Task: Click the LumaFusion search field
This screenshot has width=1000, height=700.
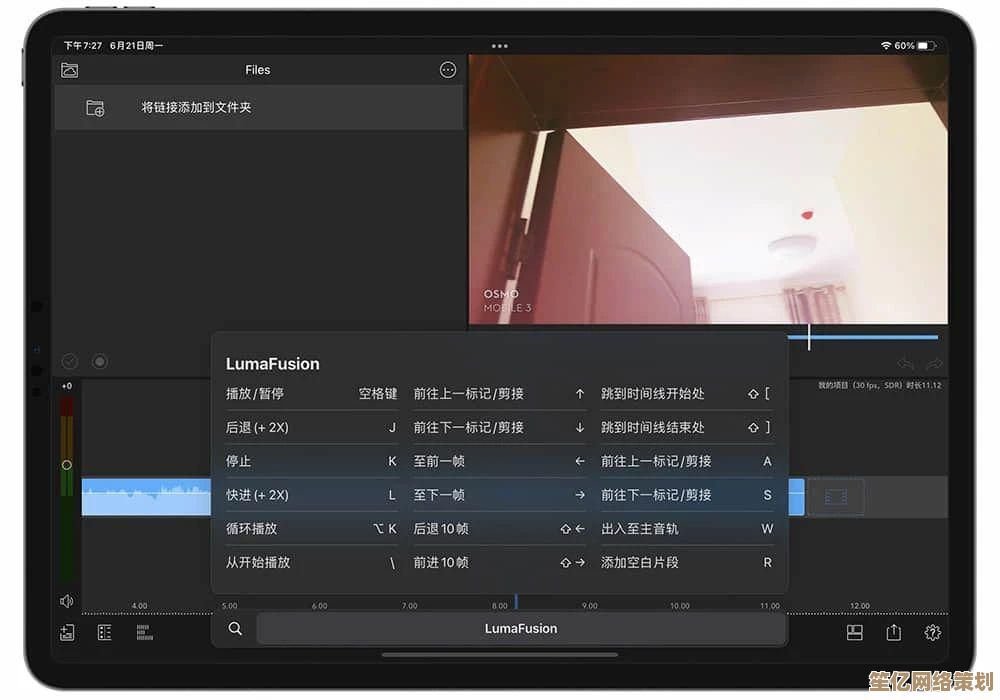Action: 520,629
